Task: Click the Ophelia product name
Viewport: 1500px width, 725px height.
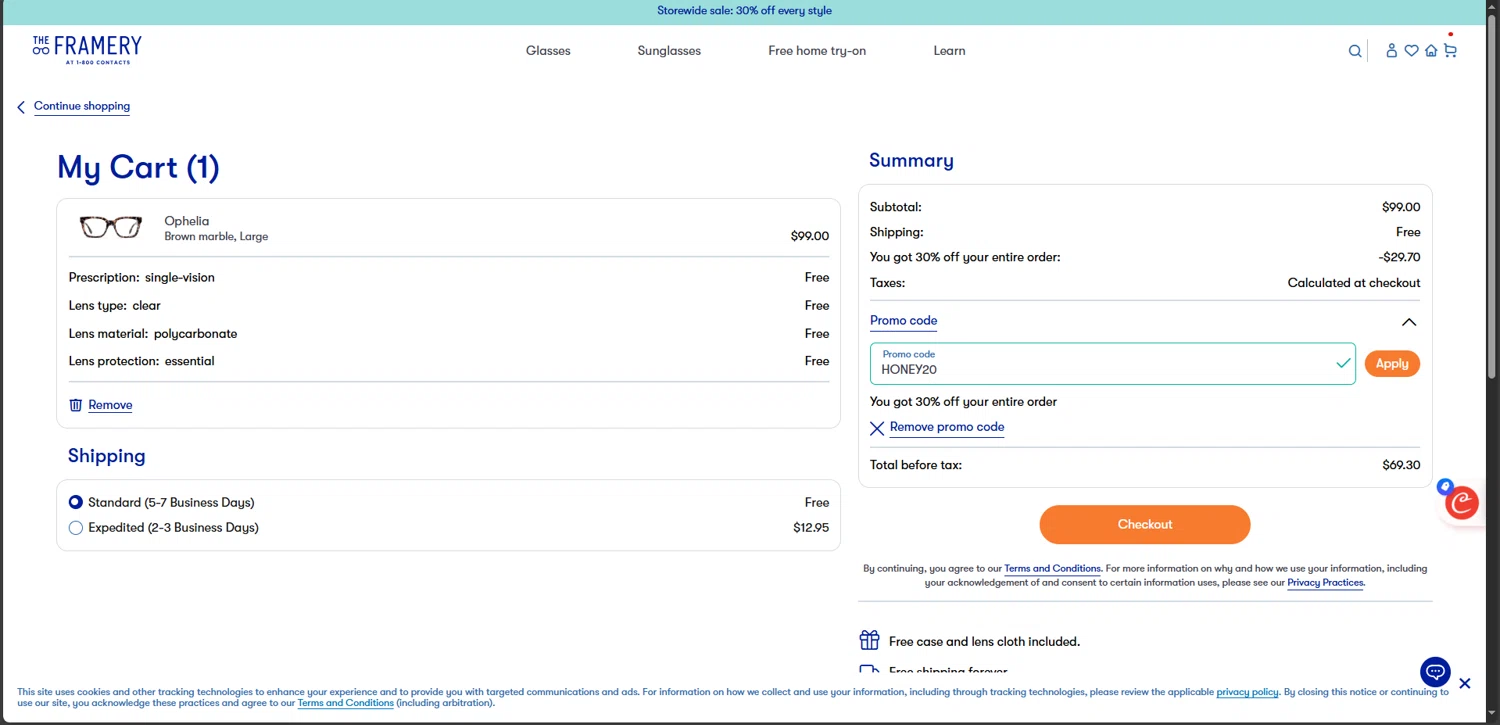Action: [x=187, y=221]
